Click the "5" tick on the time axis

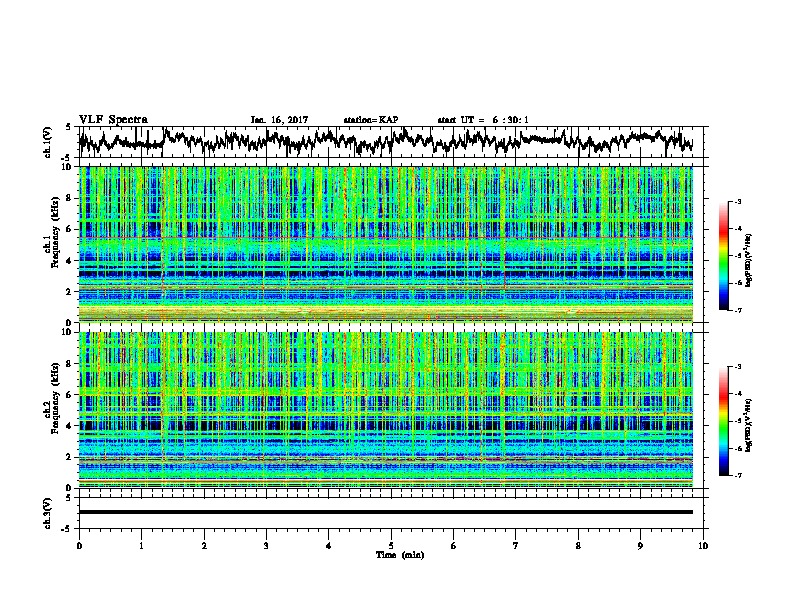click(x=391, y=546)
